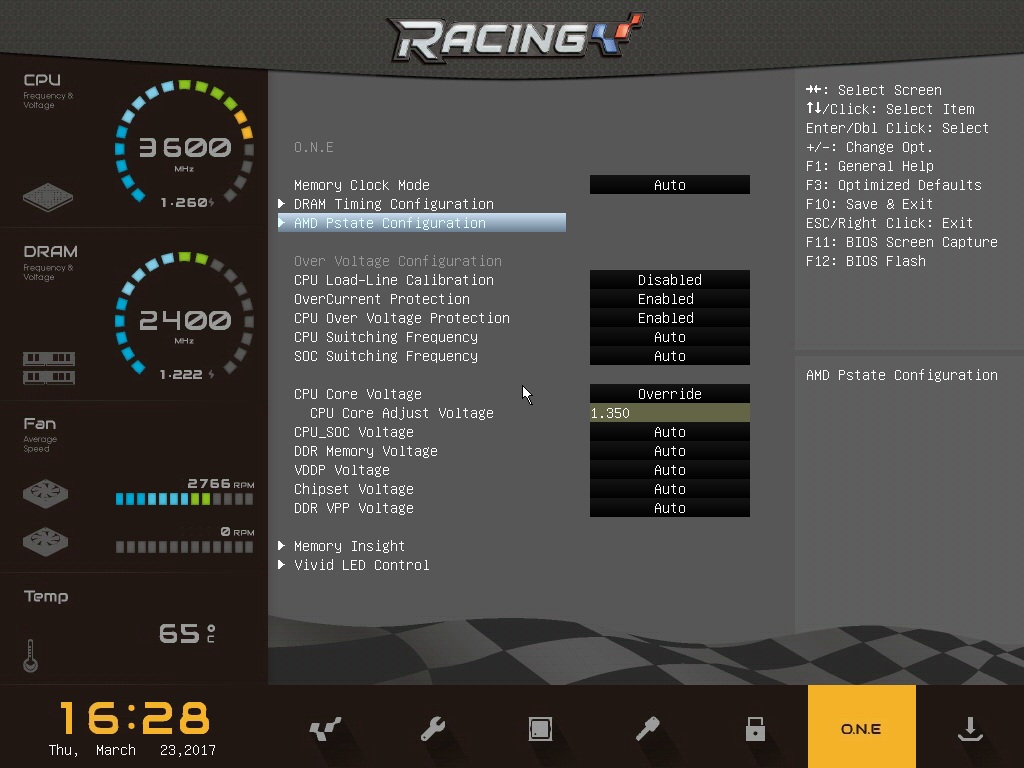Open the Main menu racing-track icon
Screen dimensions: 1024x768
[325, 729]
